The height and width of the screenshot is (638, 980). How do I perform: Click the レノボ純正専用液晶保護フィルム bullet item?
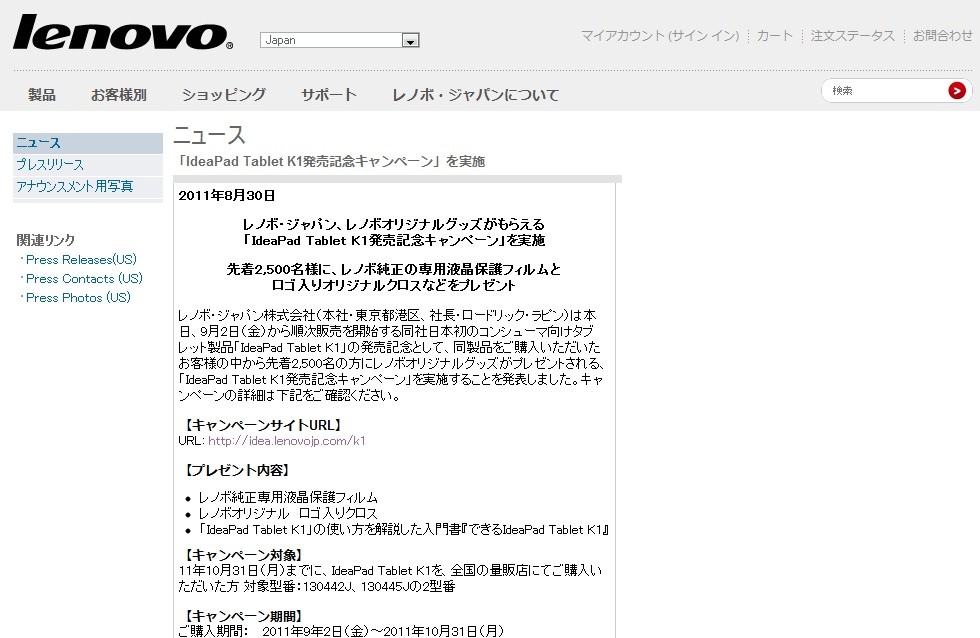point(288,497)
